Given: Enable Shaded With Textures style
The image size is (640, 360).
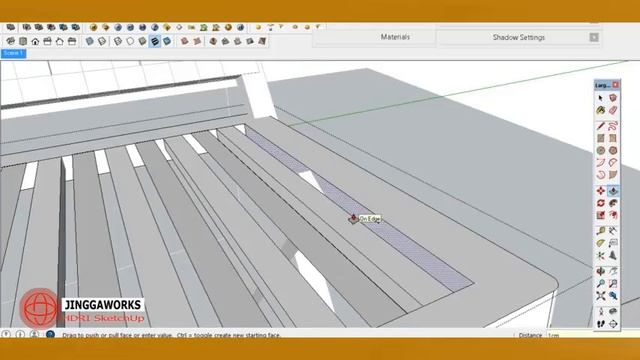Looking at the screenshot, I should [x=155, y=41].
